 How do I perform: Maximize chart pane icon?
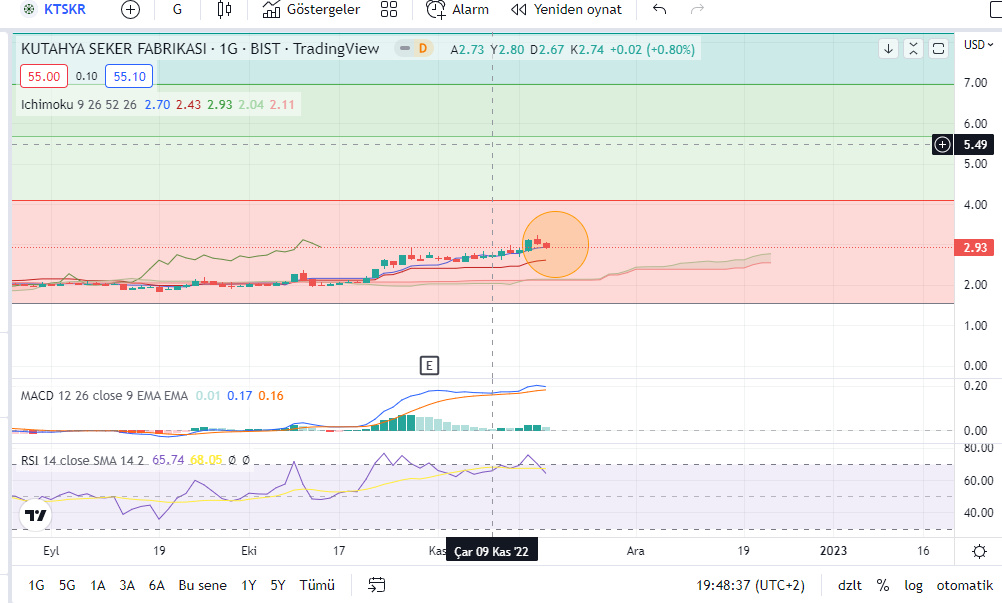click(938, 49)
